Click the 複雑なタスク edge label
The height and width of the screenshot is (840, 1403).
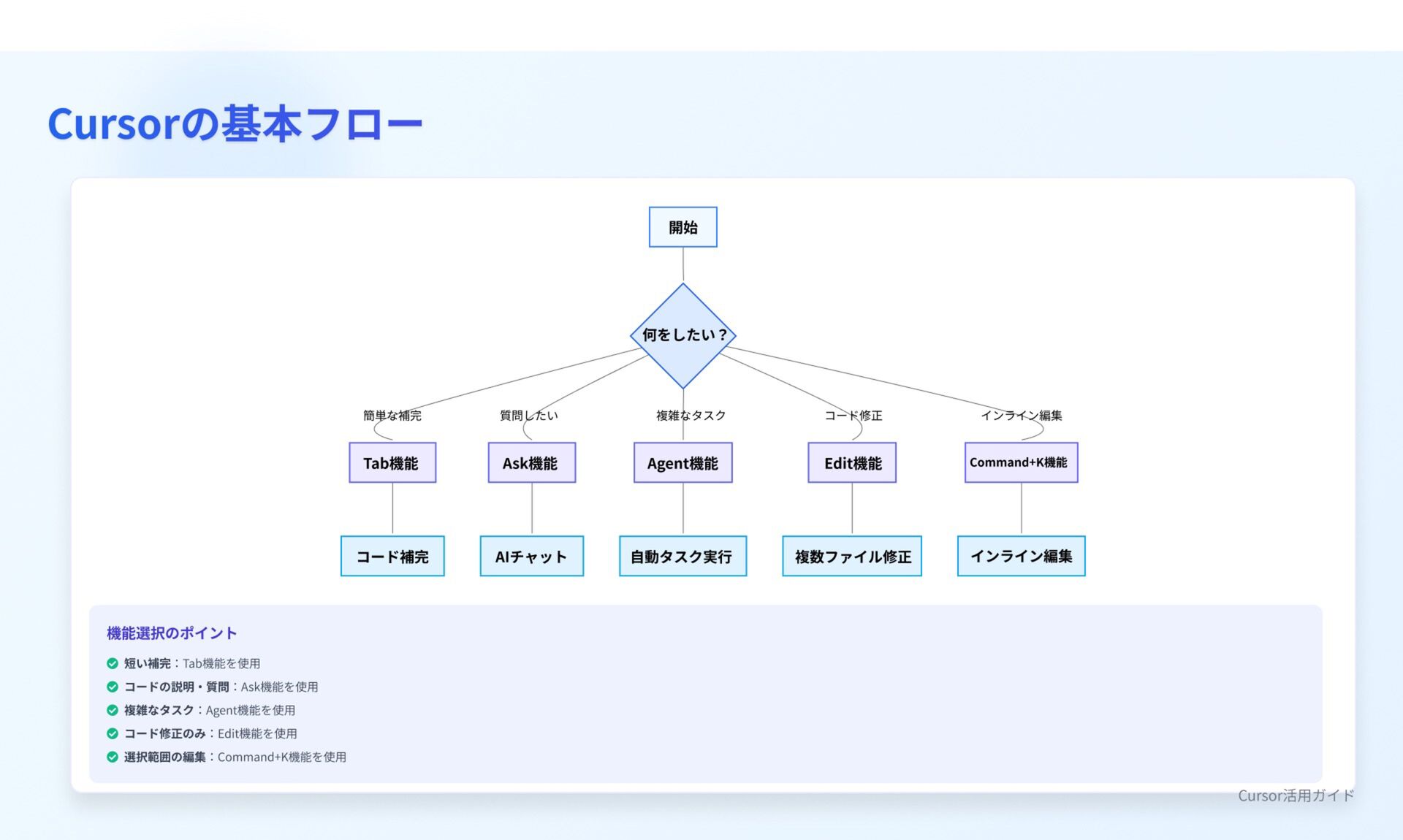point(691,416)
